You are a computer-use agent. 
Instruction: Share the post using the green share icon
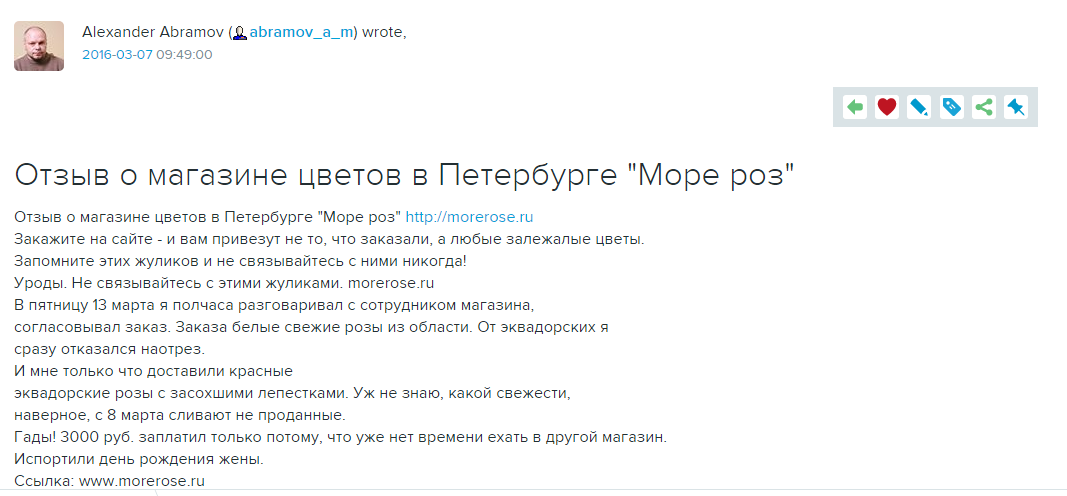984,107
